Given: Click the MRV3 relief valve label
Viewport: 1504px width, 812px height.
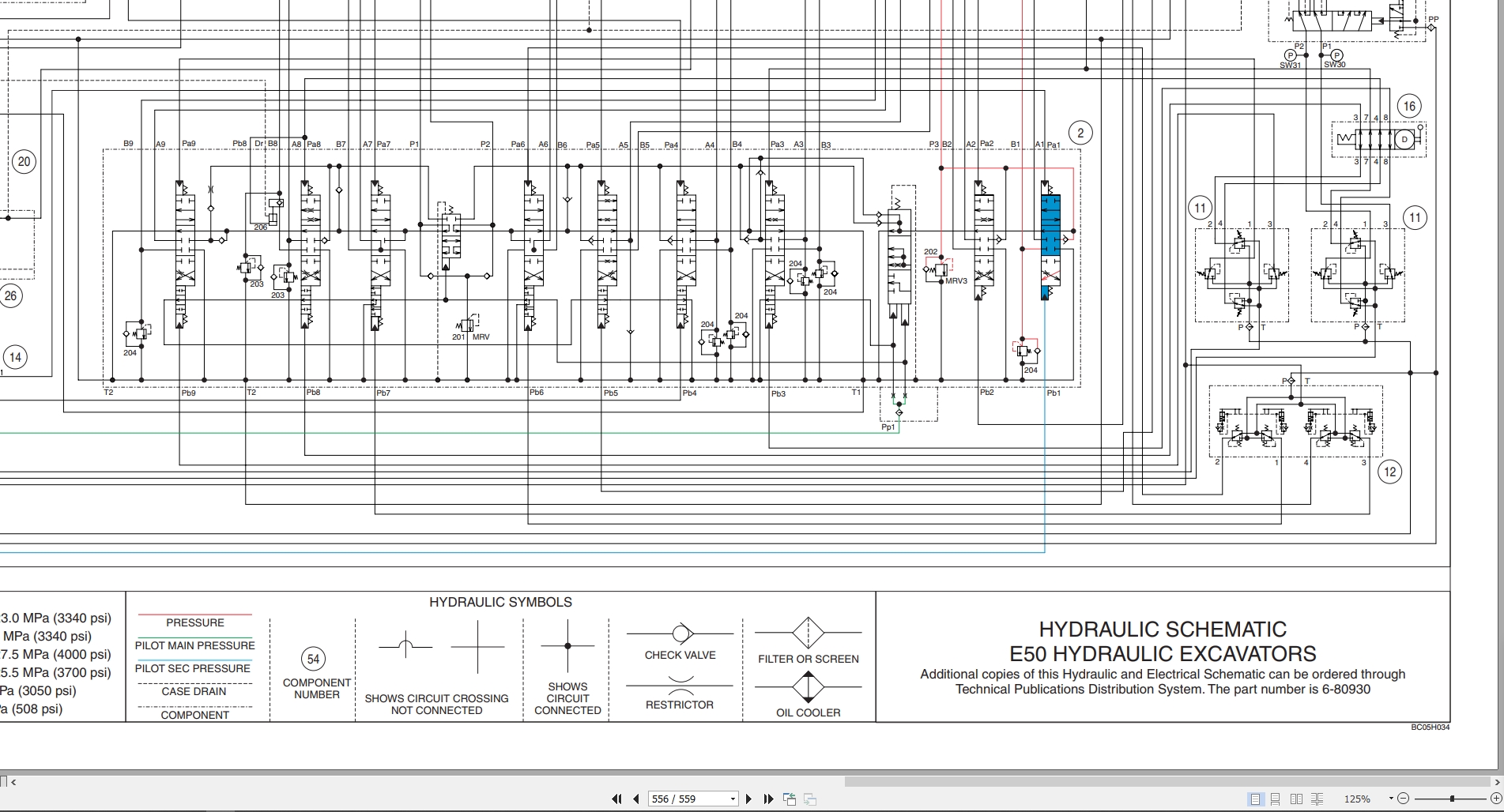Looking at the screenshot, I should pos(956,281).
